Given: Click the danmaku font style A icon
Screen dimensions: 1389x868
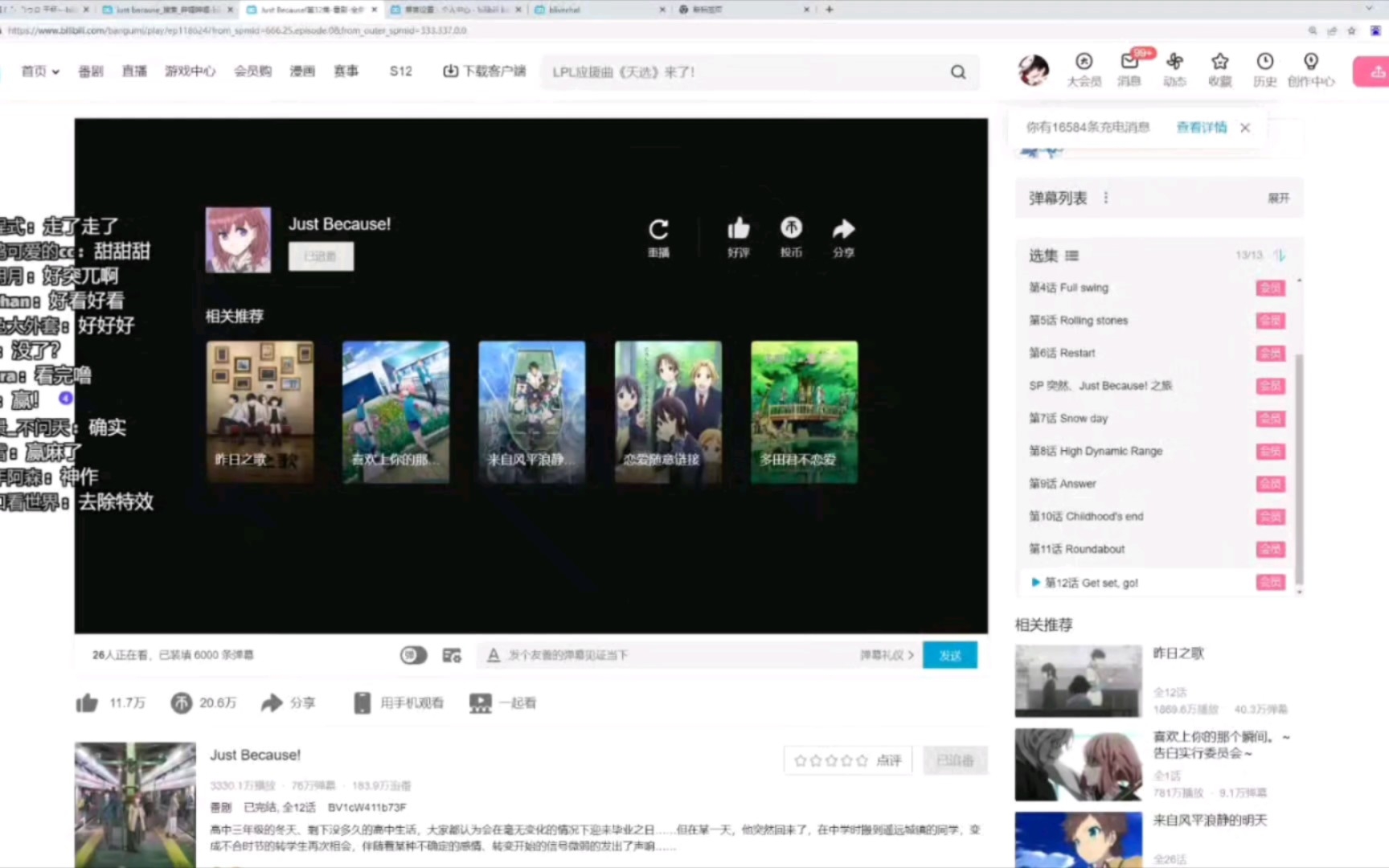Looking at the screenshot, I should pyautogui.click(x=494, y=655).
